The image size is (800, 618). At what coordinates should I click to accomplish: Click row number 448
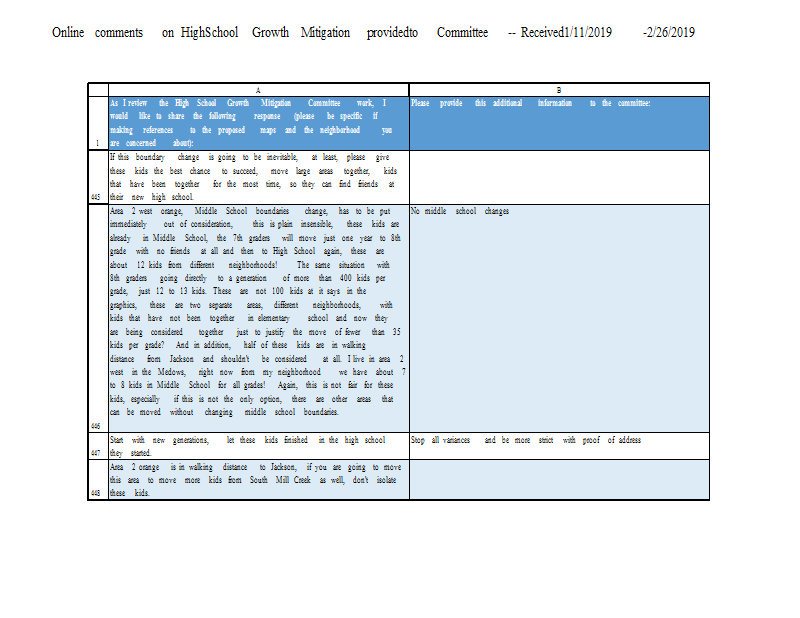(98, 480)
